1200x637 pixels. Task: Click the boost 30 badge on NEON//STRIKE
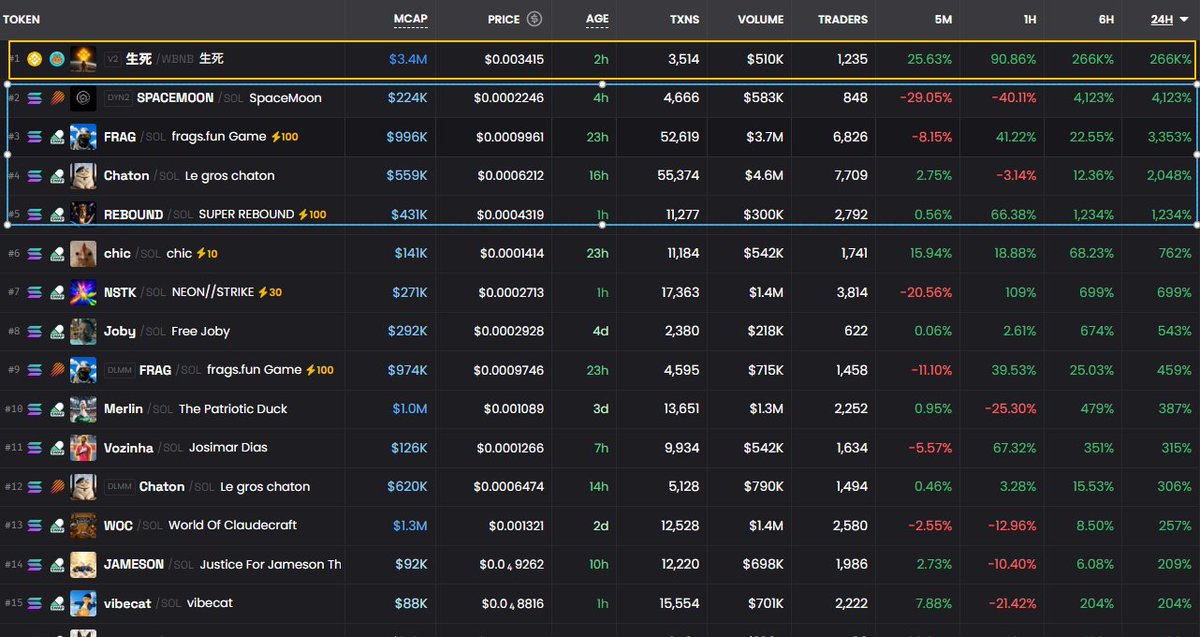(x=270, y=292)
